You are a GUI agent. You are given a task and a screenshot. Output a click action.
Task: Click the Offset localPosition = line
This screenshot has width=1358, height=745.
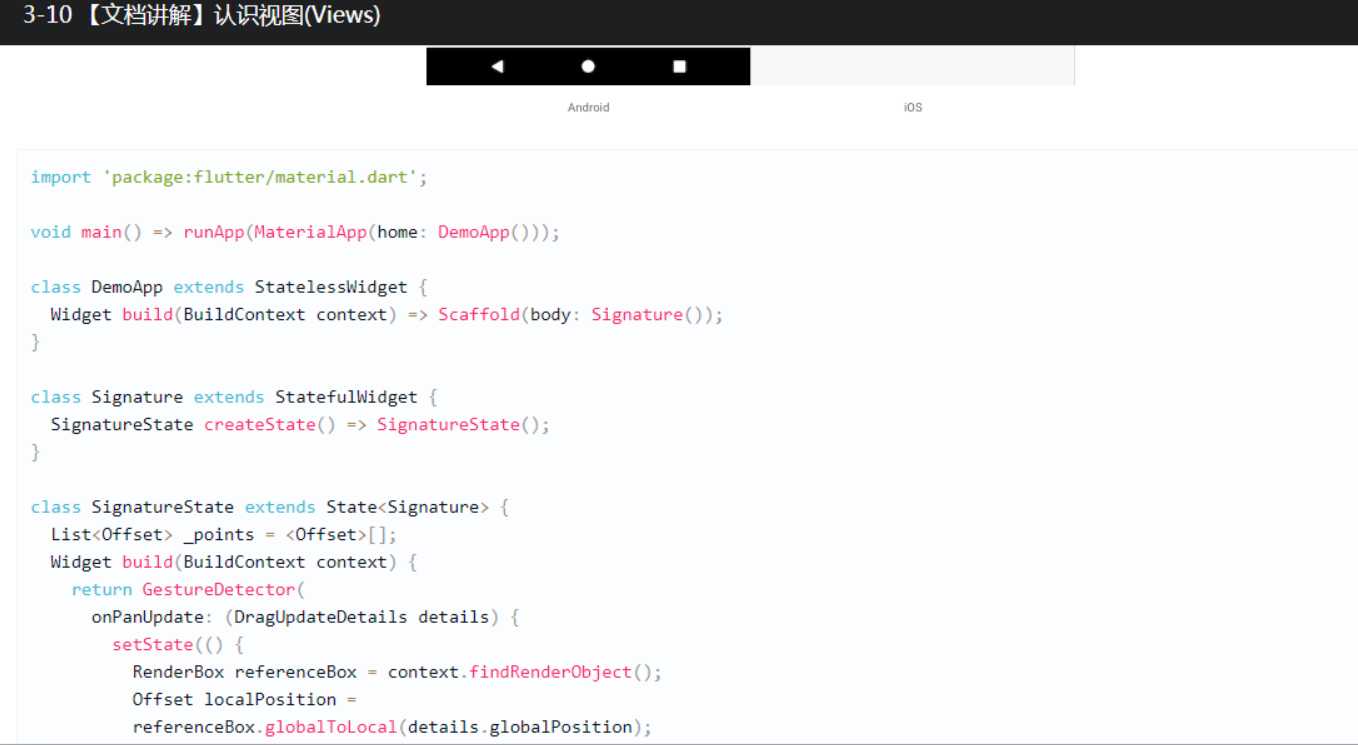point(244,700)
